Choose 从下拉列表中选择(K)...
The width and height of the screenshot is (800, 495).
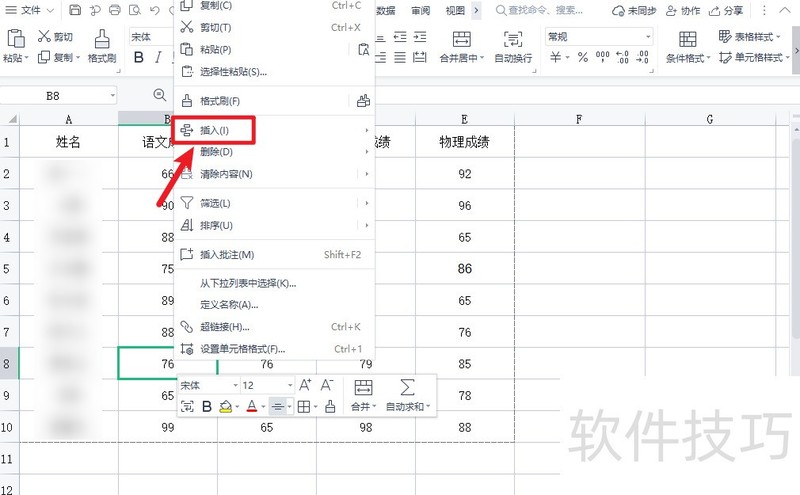click(274, 283)
